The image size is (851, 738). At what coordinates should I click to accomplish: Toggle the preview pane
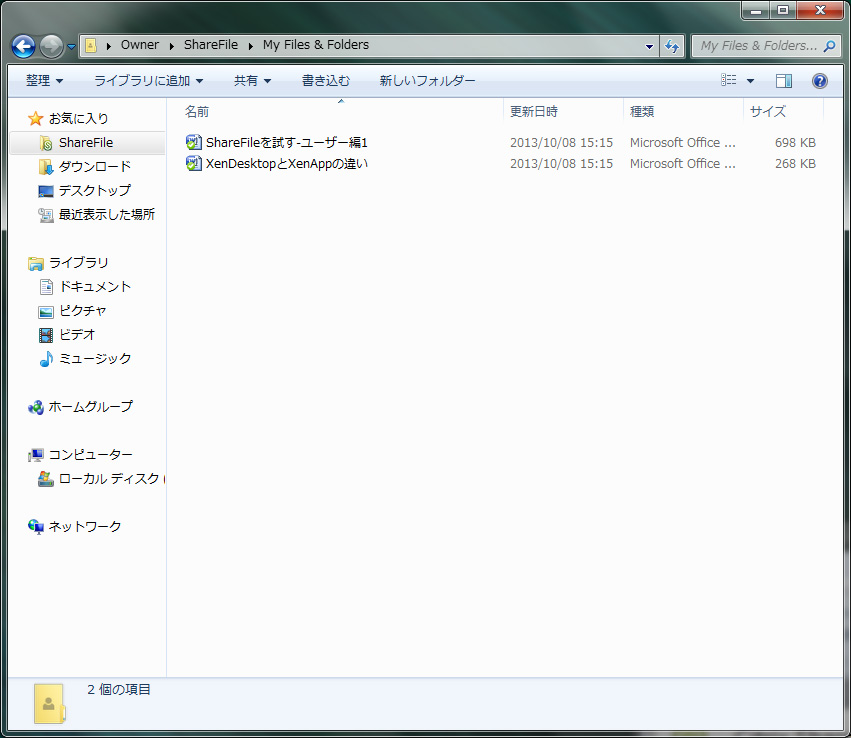784,81
